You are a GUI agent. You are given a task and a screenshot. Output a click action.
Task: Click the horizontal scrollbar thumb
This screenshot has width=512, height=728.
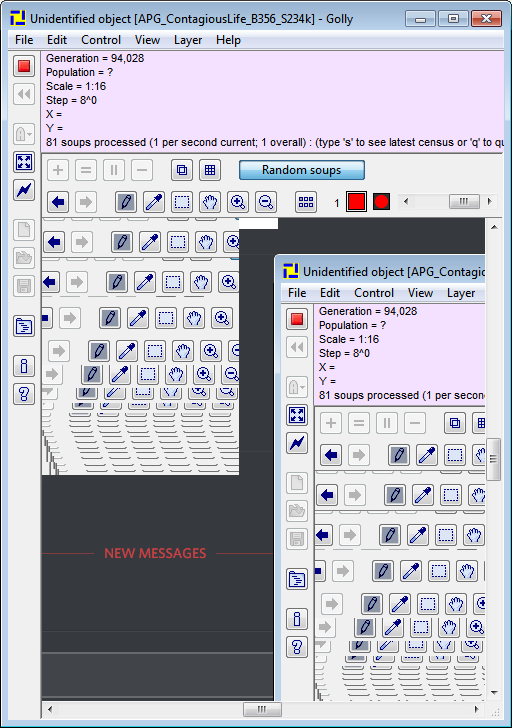coord(262,709)
